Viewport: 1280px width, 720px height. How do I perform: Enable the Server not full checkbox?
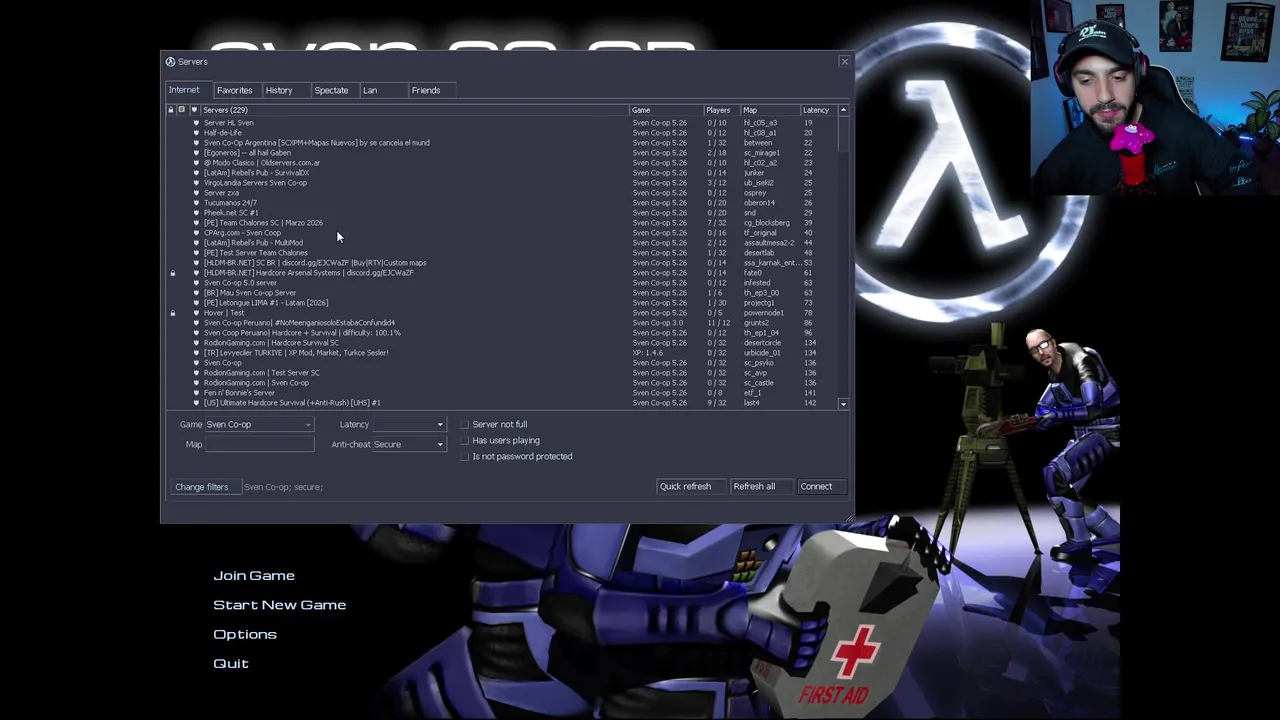(x=464, y=425)
